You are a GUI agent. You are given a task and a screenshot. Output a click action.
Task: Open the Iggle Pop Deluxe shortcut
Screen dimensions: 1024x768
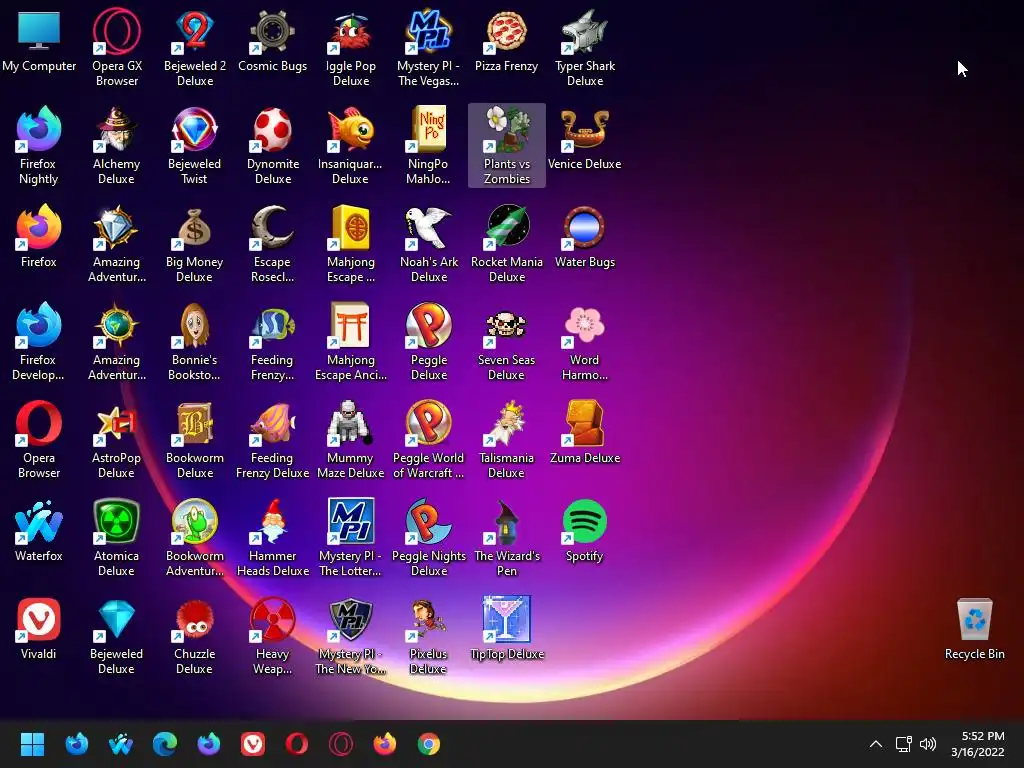351,47
